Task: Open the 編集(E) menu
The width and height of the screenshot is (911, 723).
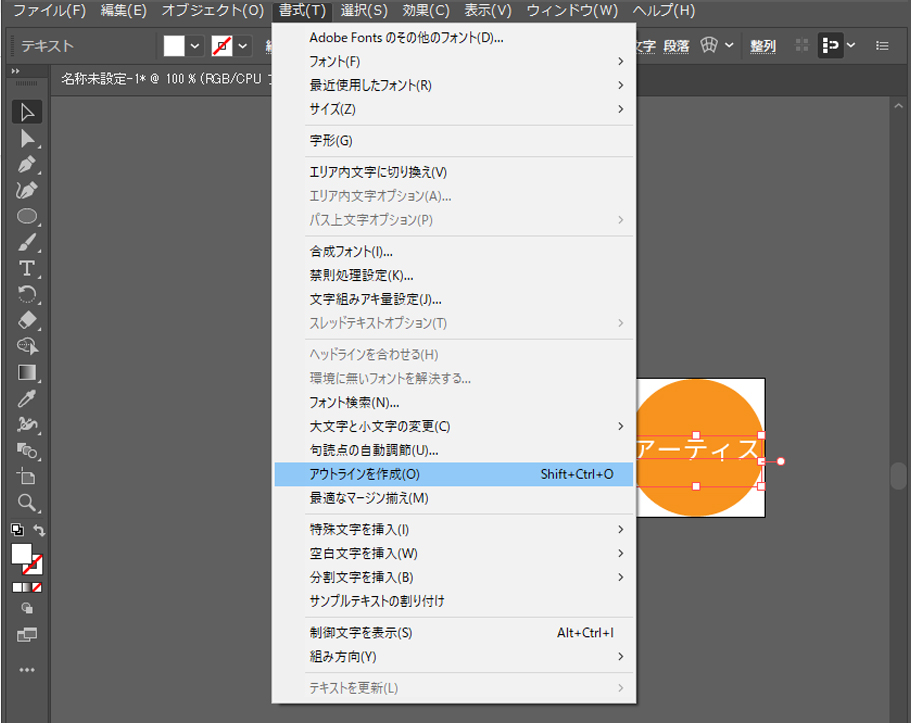Action: [x=124, y=10]
